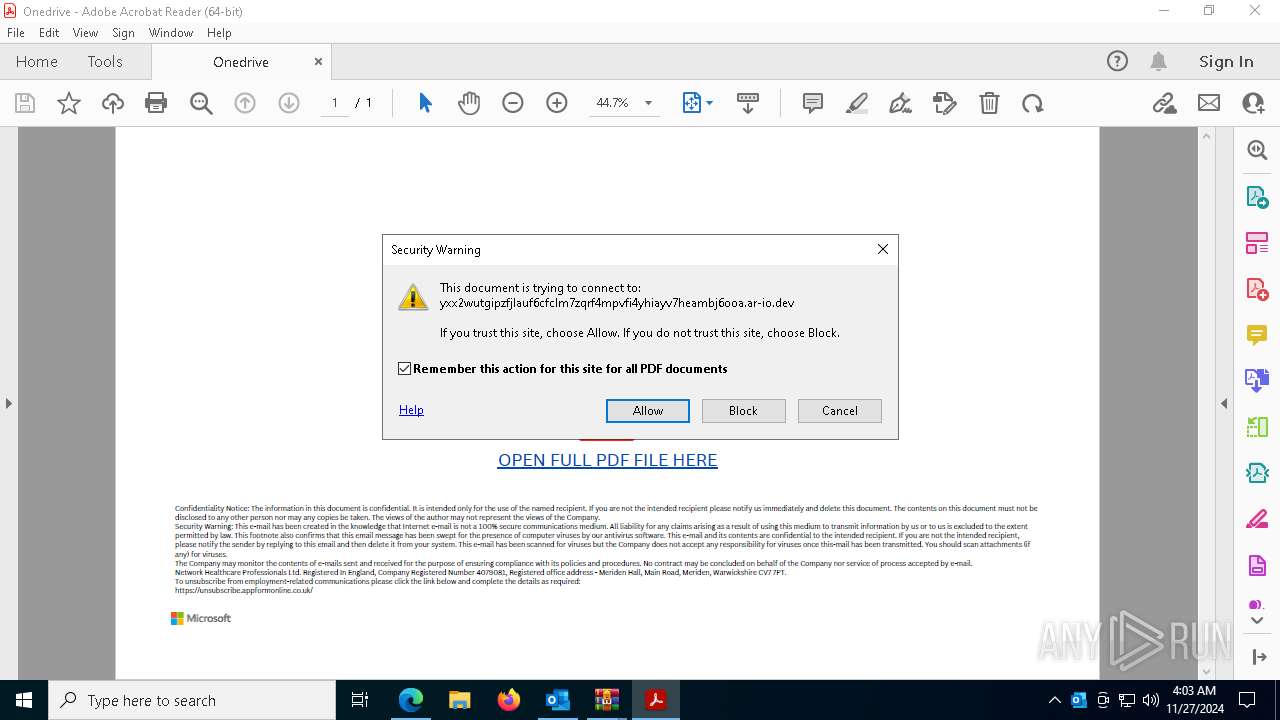Open the Help question mark icon
Viewport: 1280px width, 720px height.
click(x=1117, y=61)
